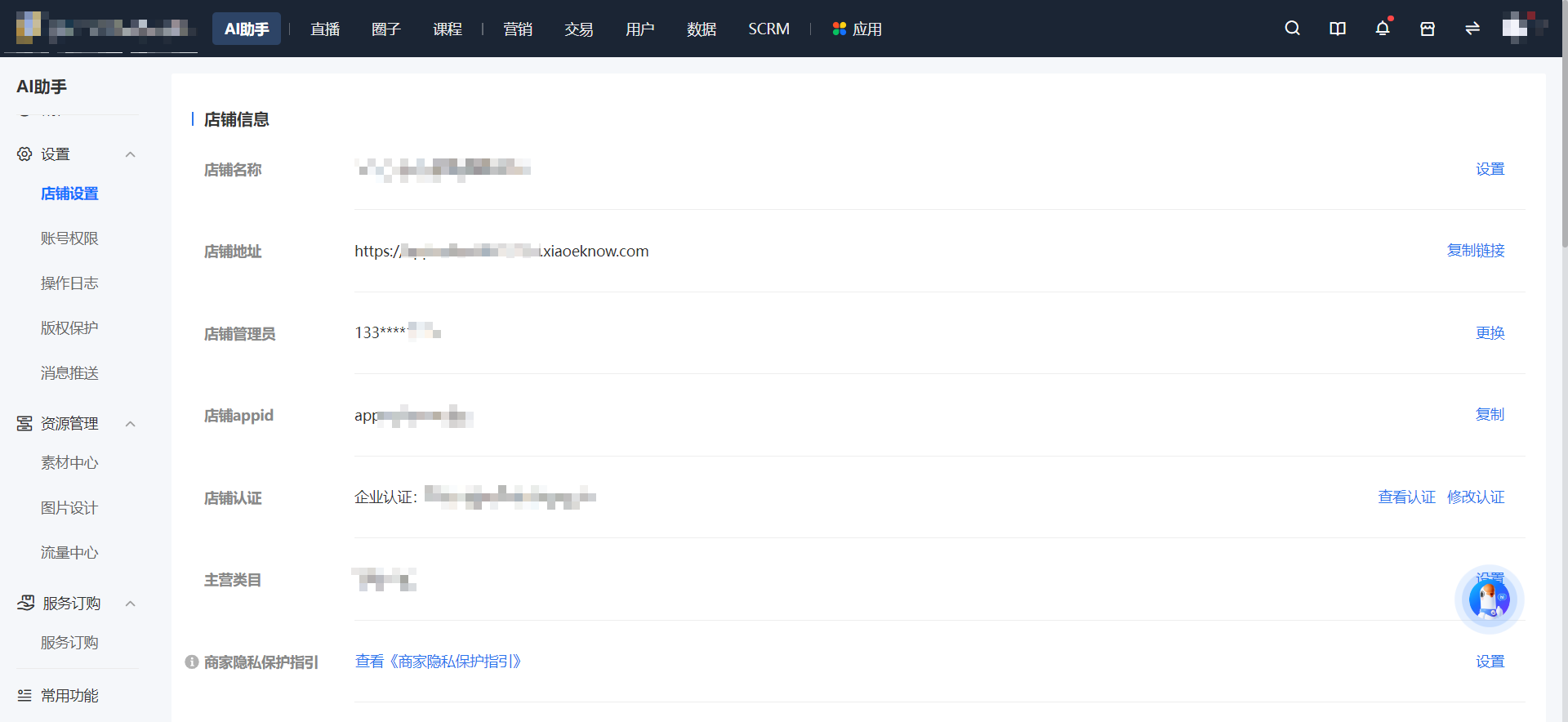Image resolution: width=1568 pixels, height=722 pixels.
Task: Collapse the 设置 sidebar section
Action: click(130, 154)
